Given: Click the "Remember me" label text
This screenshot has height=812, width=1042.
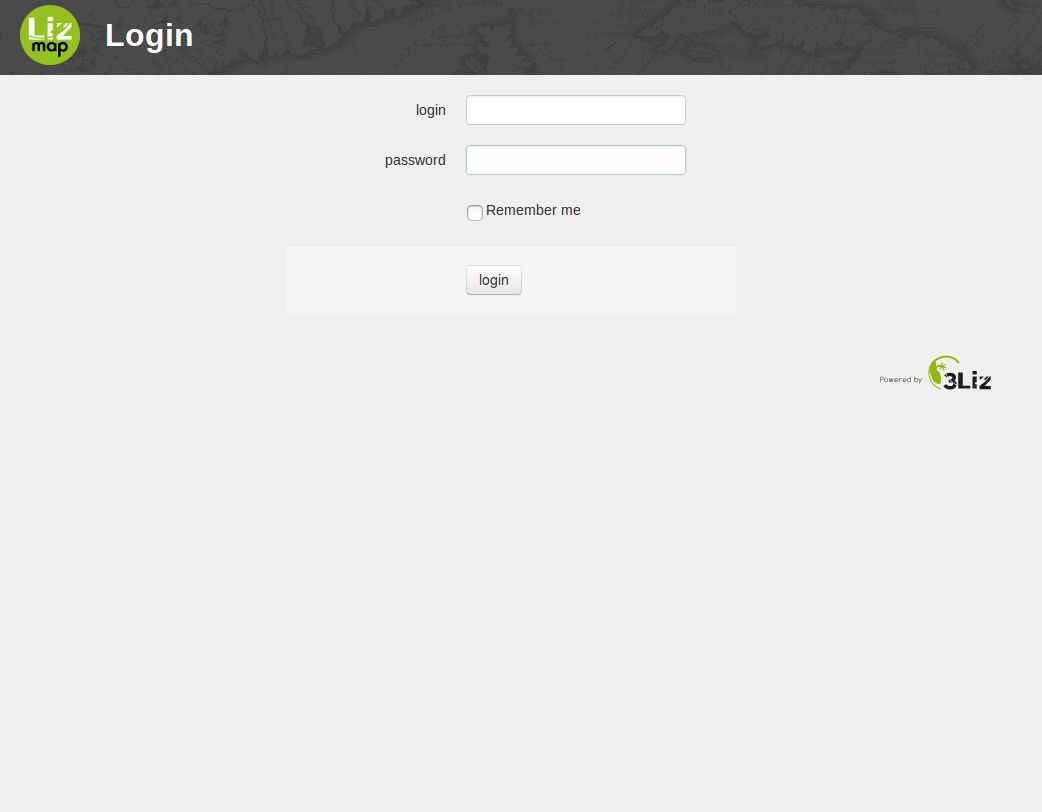Looking at the screenshot, I should (x=533, y=210).
